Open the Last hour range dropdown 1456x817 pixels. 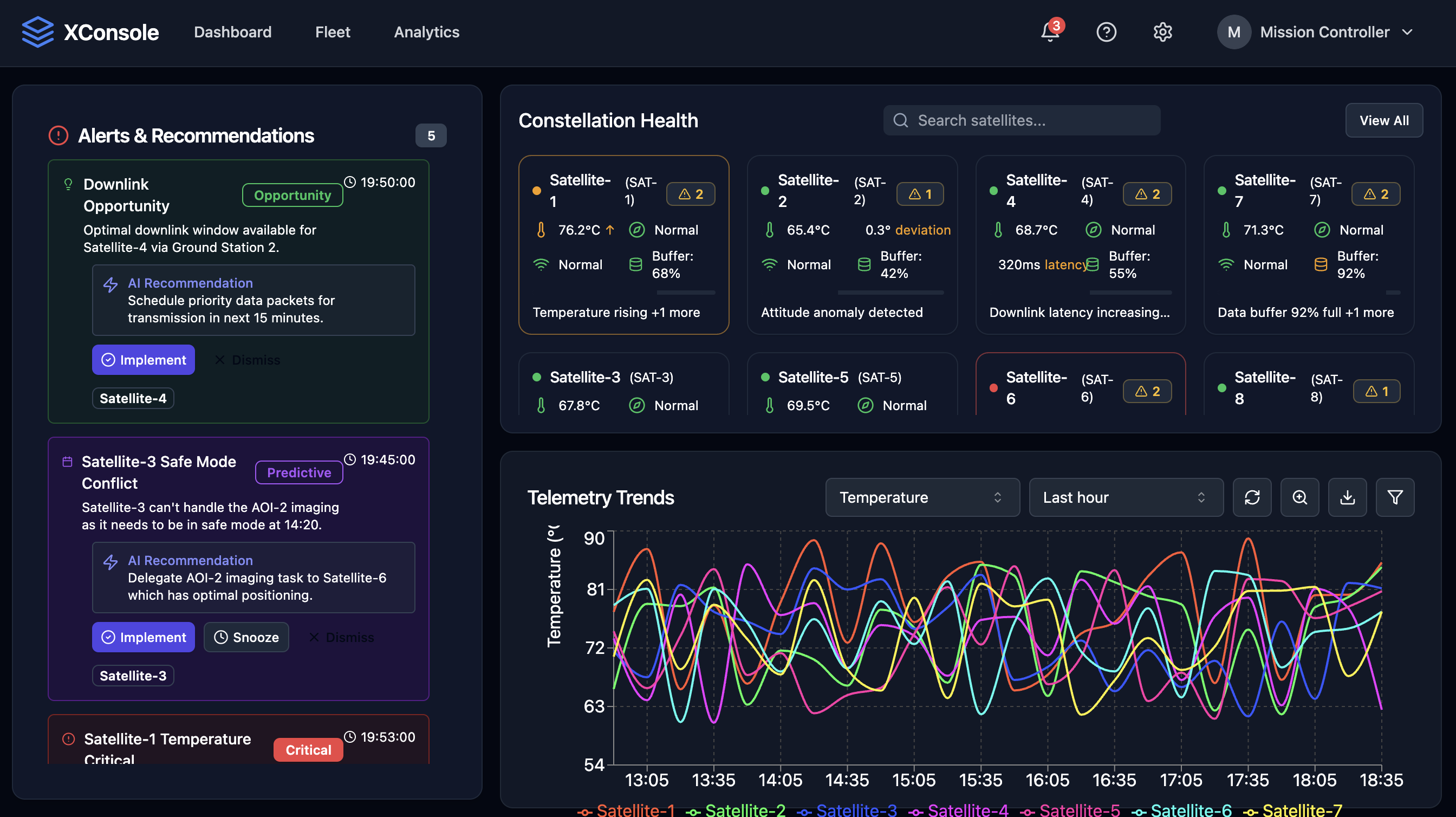[1126, 497]
